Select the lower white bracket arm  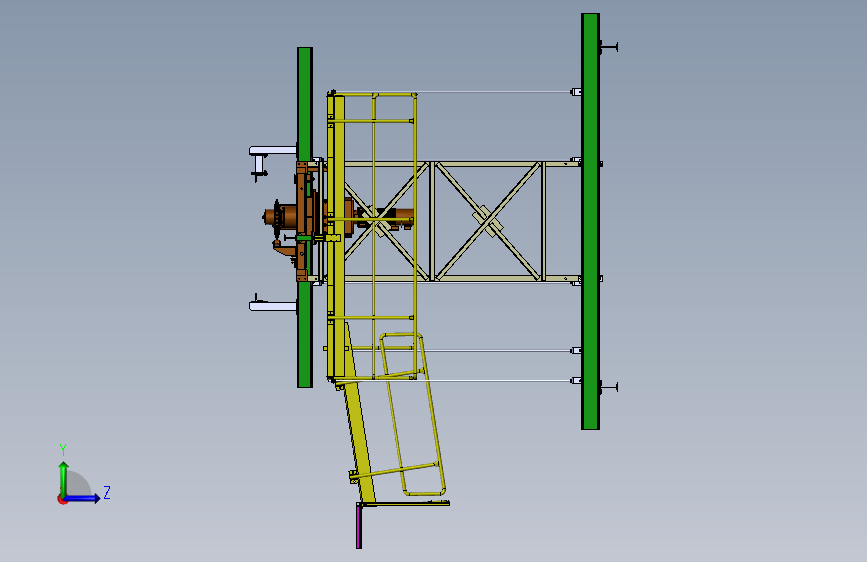click(x=273, y=306)
